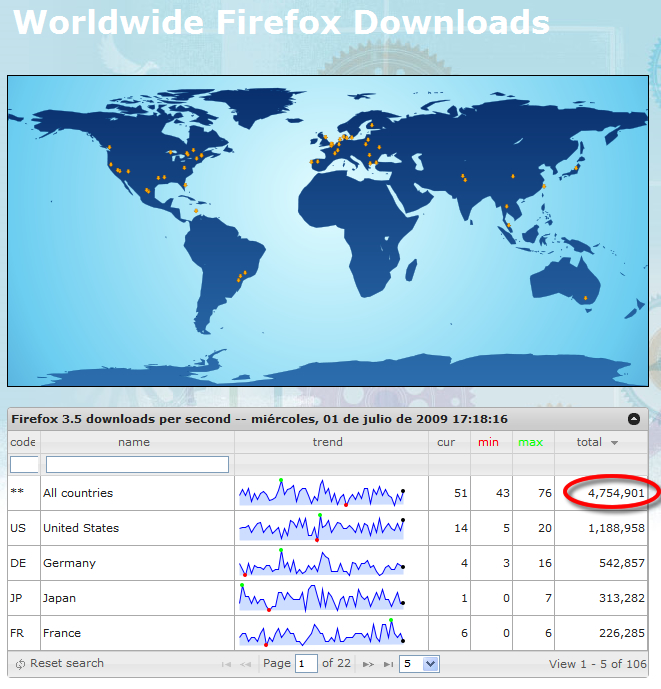The width and height of the screenshot is (661, 689).
Task: Go to the first page of results
Action: point(226,664)
